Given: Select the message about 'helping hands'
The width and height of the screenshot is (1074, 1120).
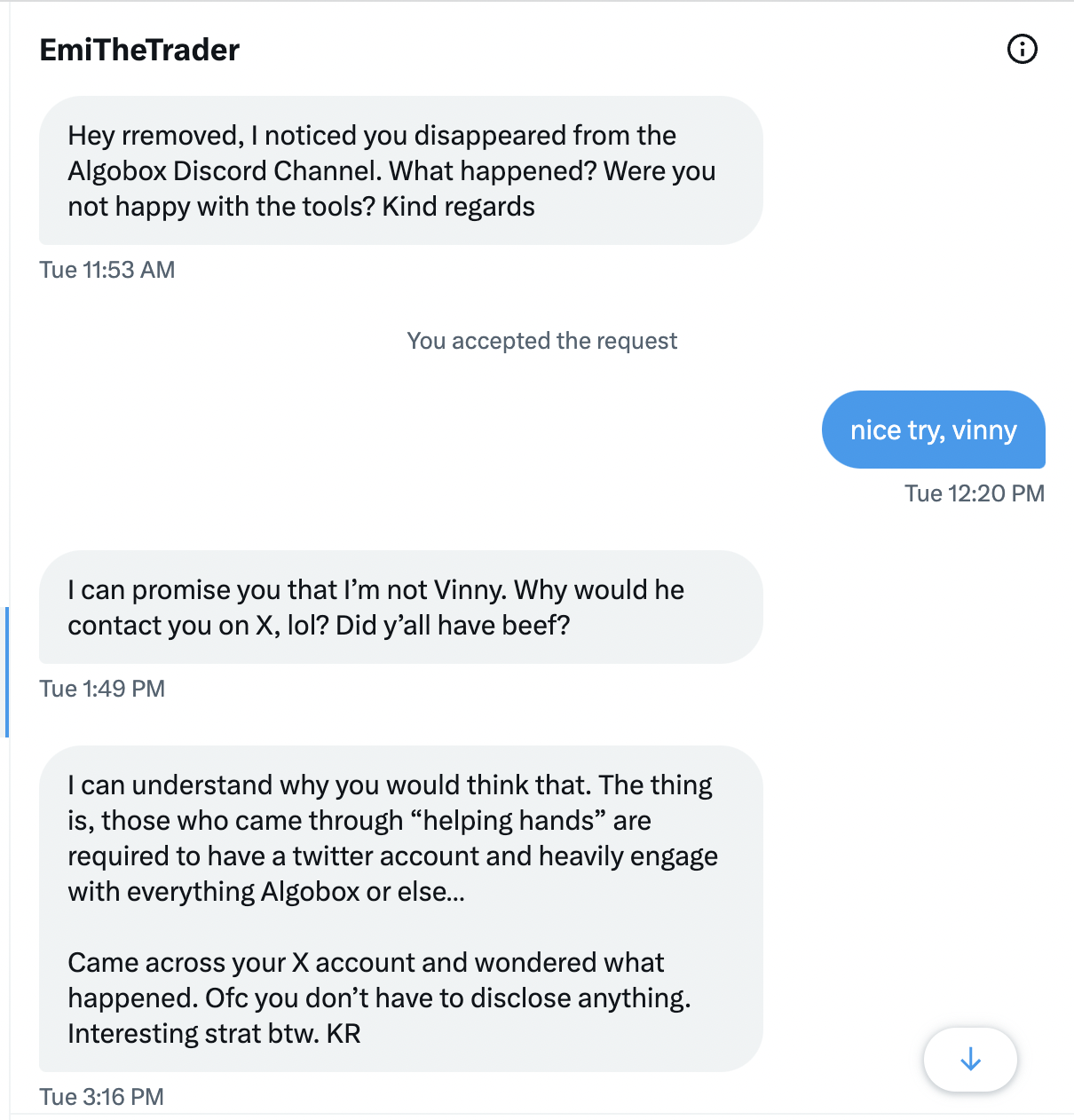Looking at the screenshot, I should pyautogui.click(x=401, y=909).
